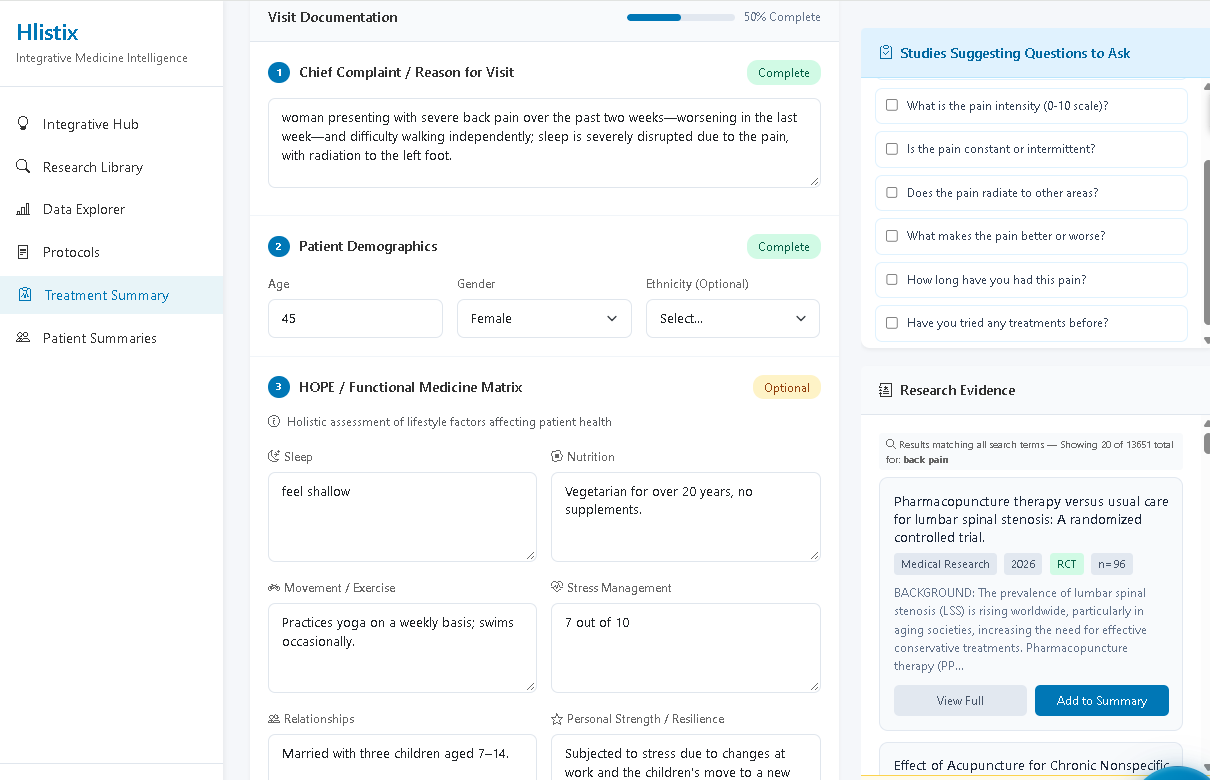Viewport: 1210px width, 780px height.
Task: Click the moon icon beside the Sleep label
Action: pos(274,457)
